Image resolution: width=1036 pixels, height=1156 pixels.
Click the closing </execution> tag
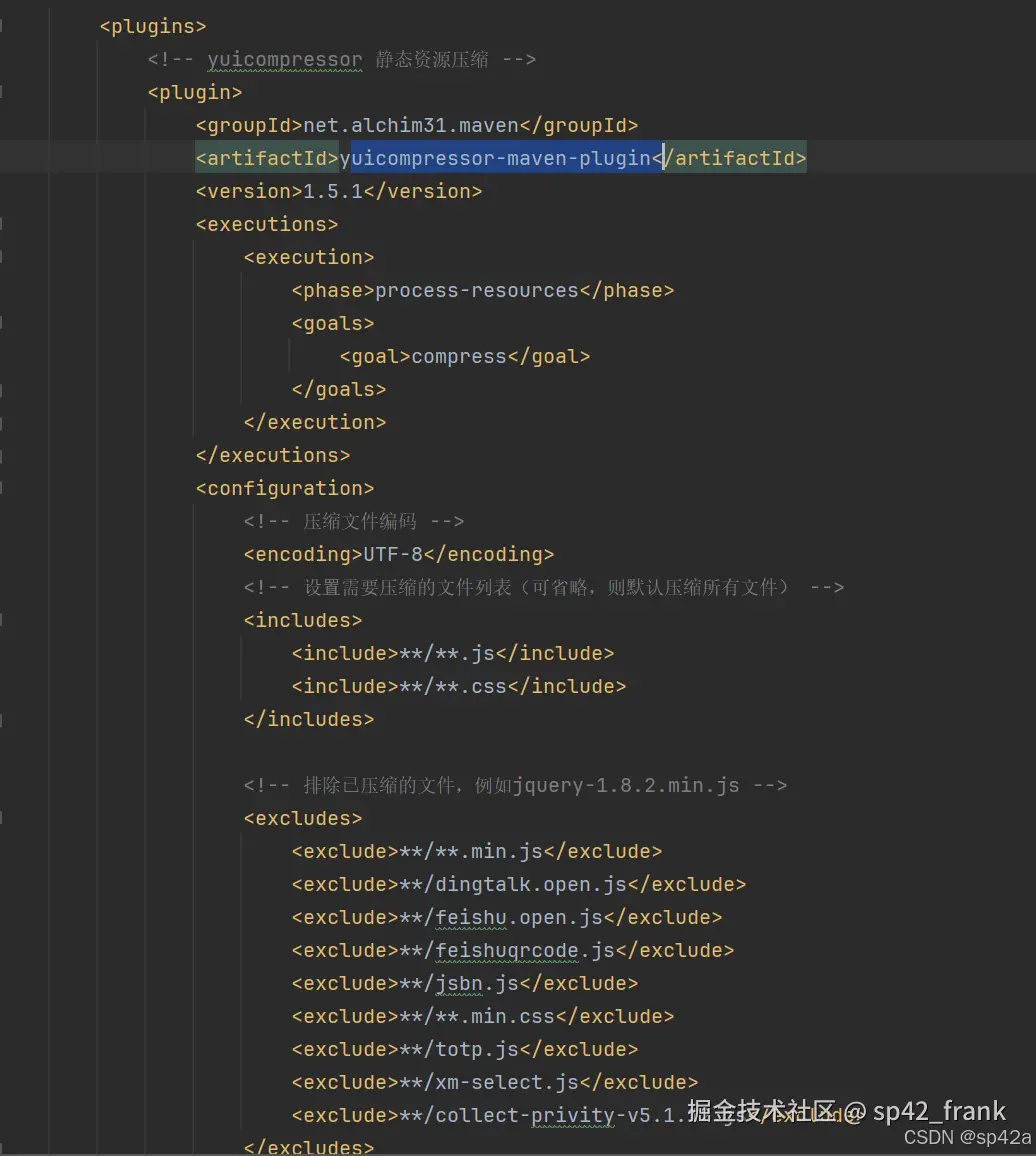315,422
